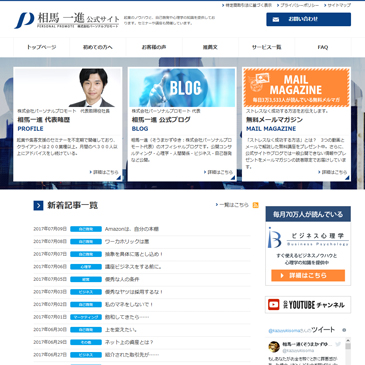Click the お問い合わせ contact button
This screenshot has width=365, height=365.
pos(308,19)
